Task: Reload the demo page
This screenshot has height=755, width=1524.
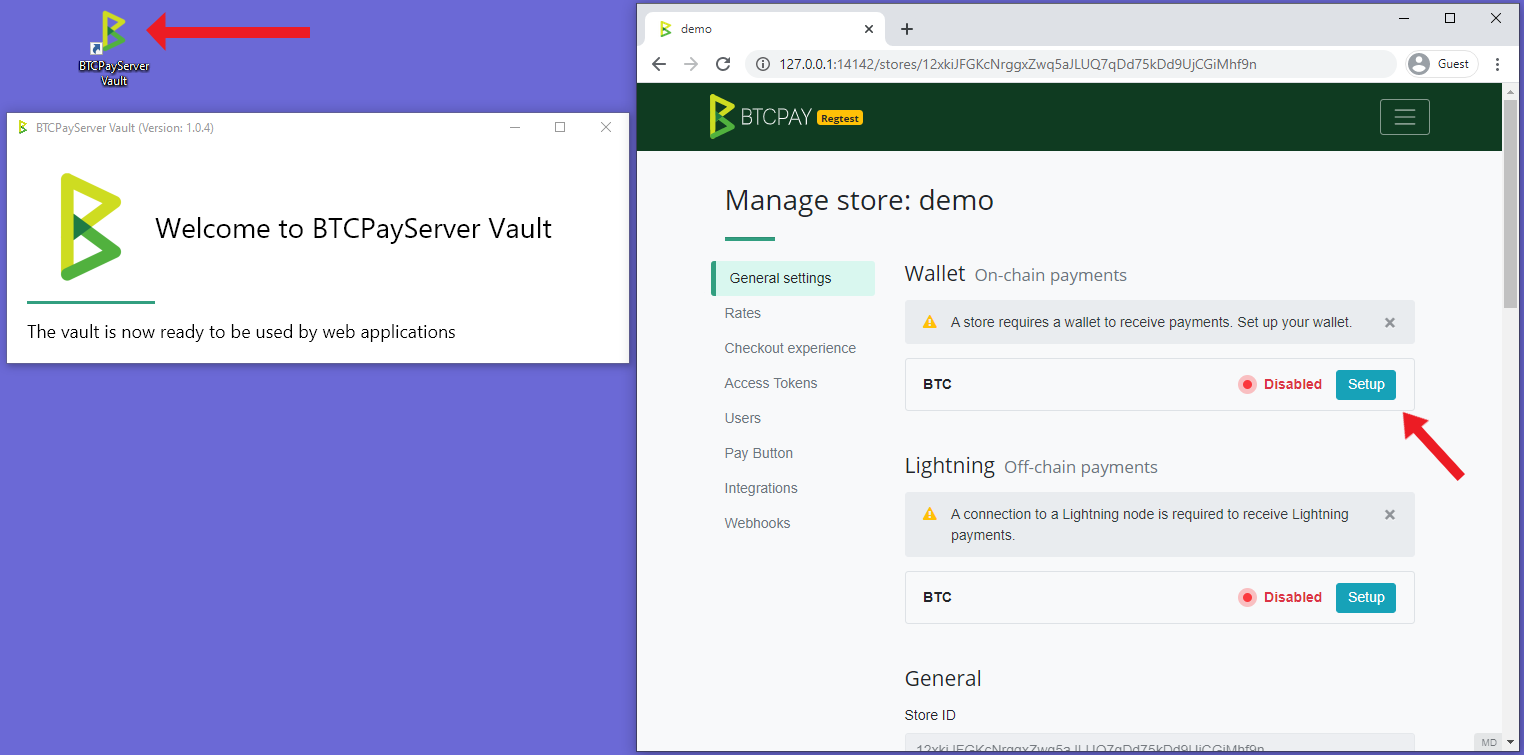Action: (723, 64)
